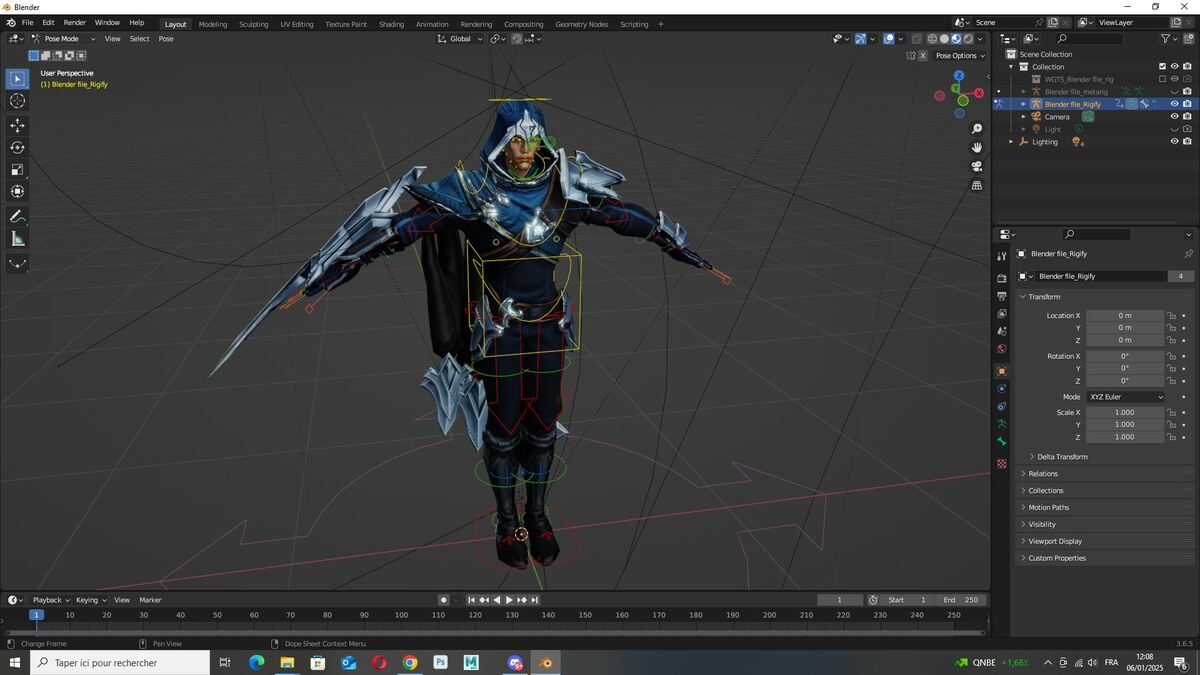Click the End frame 250 field
This screenshot has width=1200, height=675.
coord(961,600)
